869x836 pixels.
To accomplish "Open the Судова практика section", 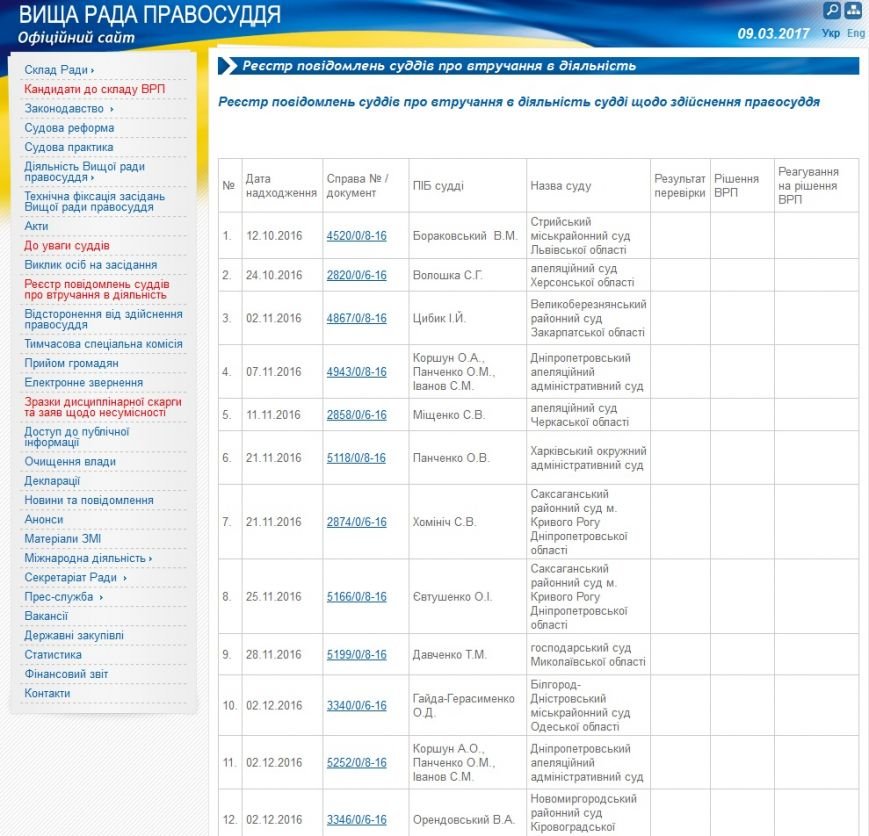I will click(69, 147).
